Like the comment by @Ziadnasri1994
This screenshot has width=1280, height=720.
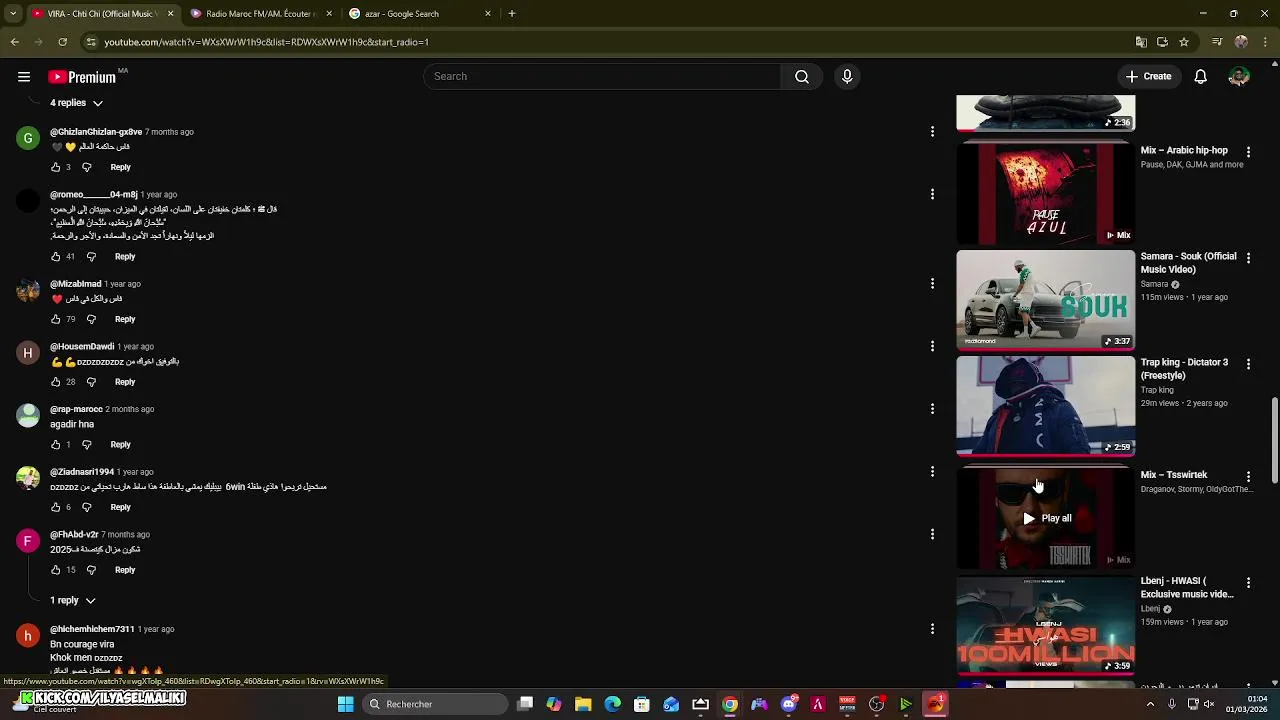coord(56,507)
